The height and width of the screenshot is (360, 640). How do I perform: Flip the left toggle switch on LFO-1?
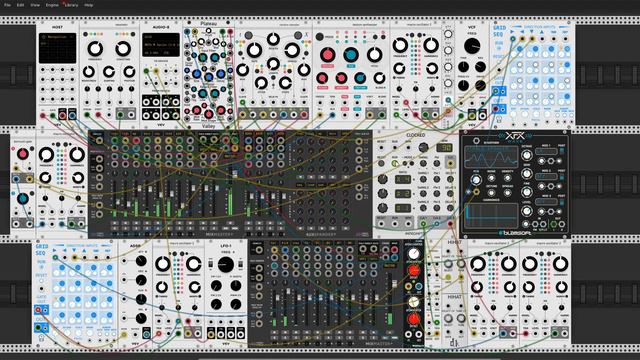211,265
